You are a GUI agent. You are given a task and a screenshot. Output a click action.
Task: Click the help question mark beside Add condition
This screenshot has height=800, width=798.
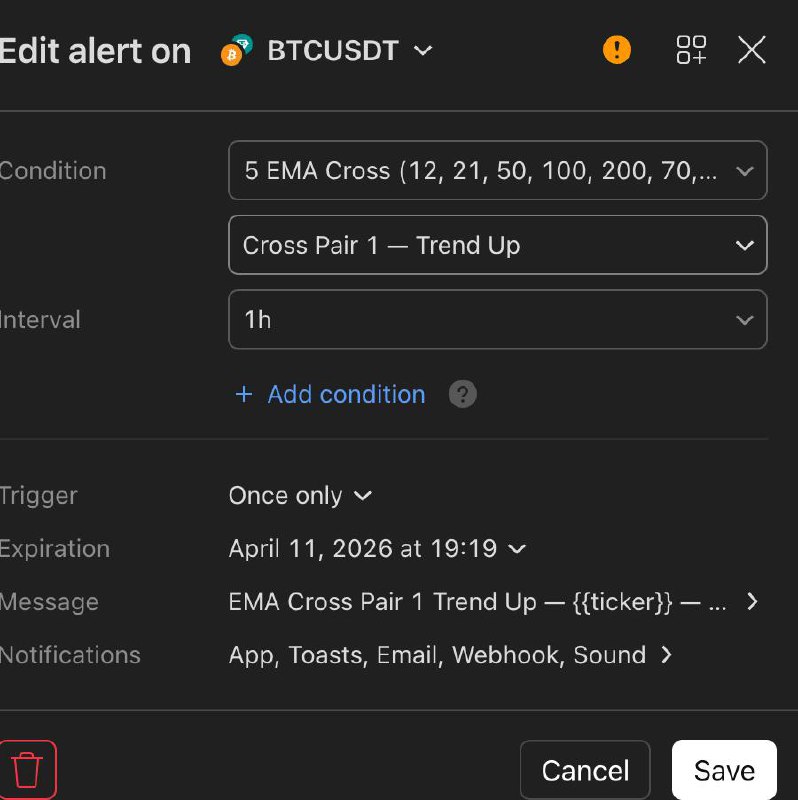[462, 394]
